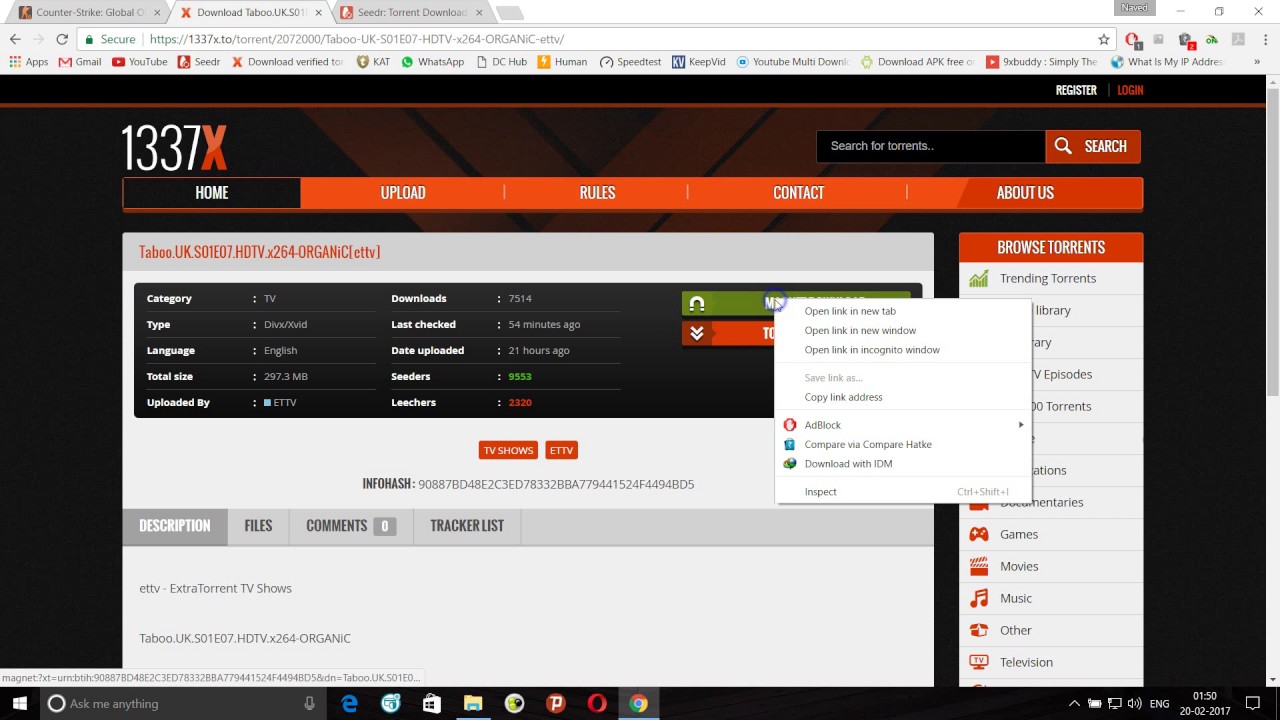
Task: Click the 1337X site logo
Action: (175, 147)
